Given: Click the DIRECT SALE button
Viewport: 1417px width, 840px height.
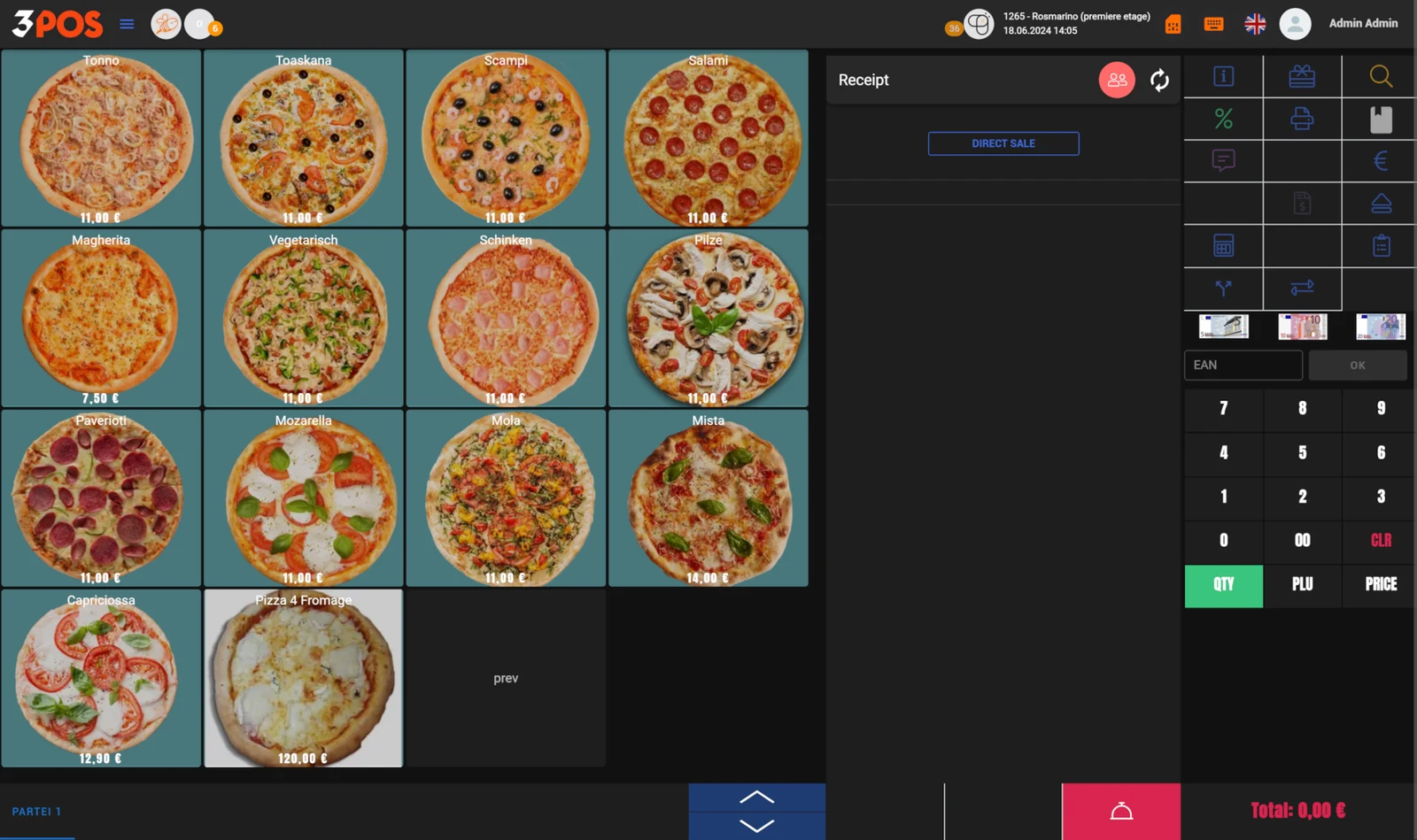Looking at the screenshot, I should (x=1003, y=143).
